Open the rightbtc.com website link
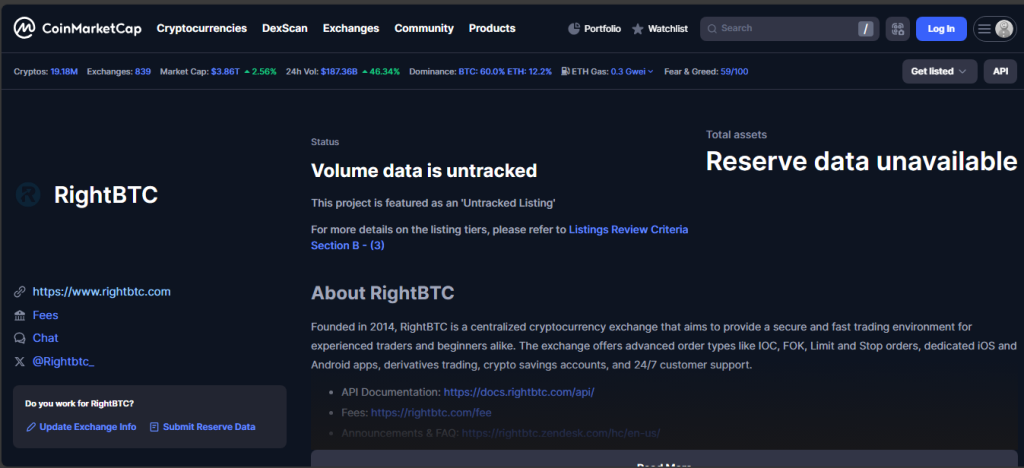This screenshot has width=1024, height=468. [101, 292]
